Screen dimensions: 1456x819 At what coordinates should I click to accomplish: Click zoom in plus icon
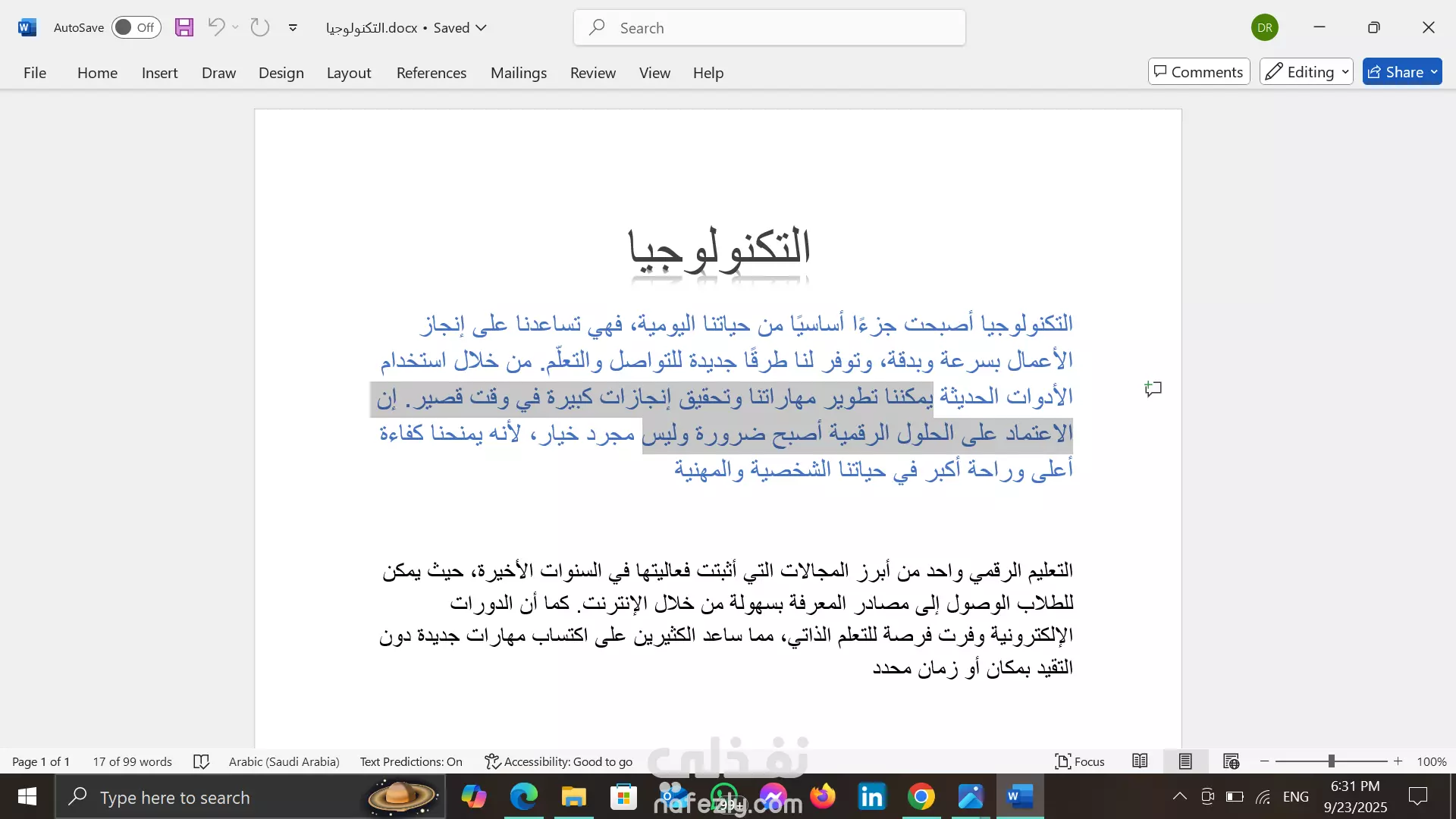coord(1398,761)
